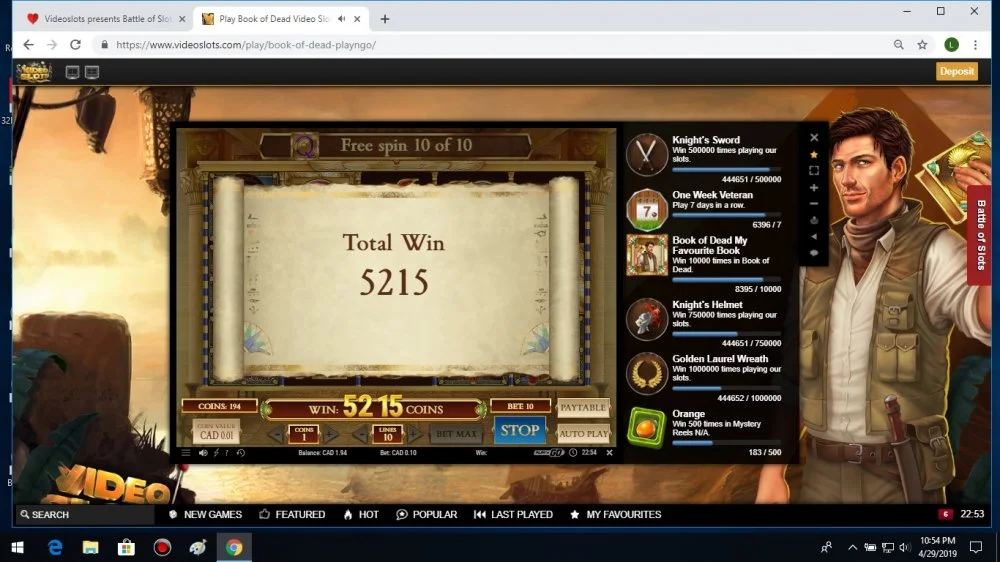
Task: Reload the page
Action: 75,45
